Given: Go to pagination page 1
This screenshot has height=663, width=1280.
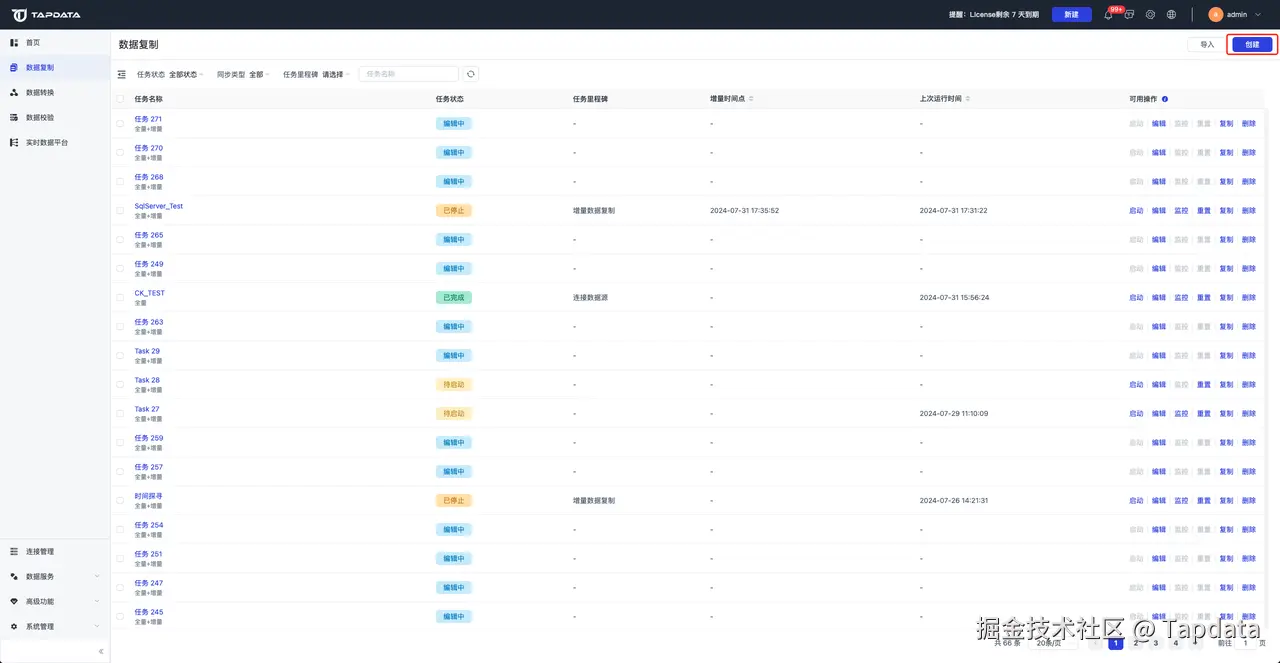Looking at the screenshot, I should click(x=1116, y=643).
